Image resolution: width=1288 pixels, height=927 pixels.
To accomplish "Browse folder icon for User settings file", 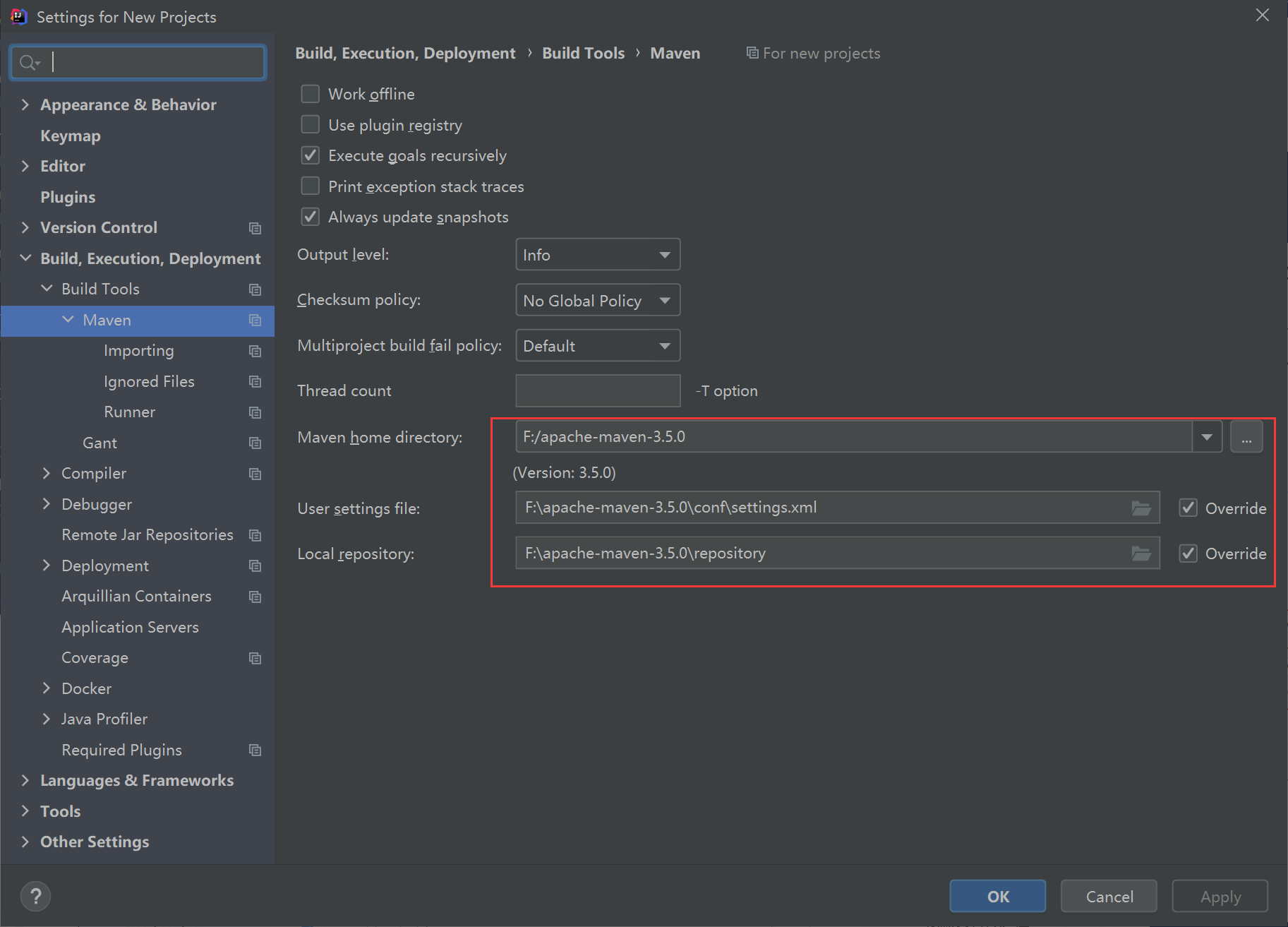I will 1141,508.
